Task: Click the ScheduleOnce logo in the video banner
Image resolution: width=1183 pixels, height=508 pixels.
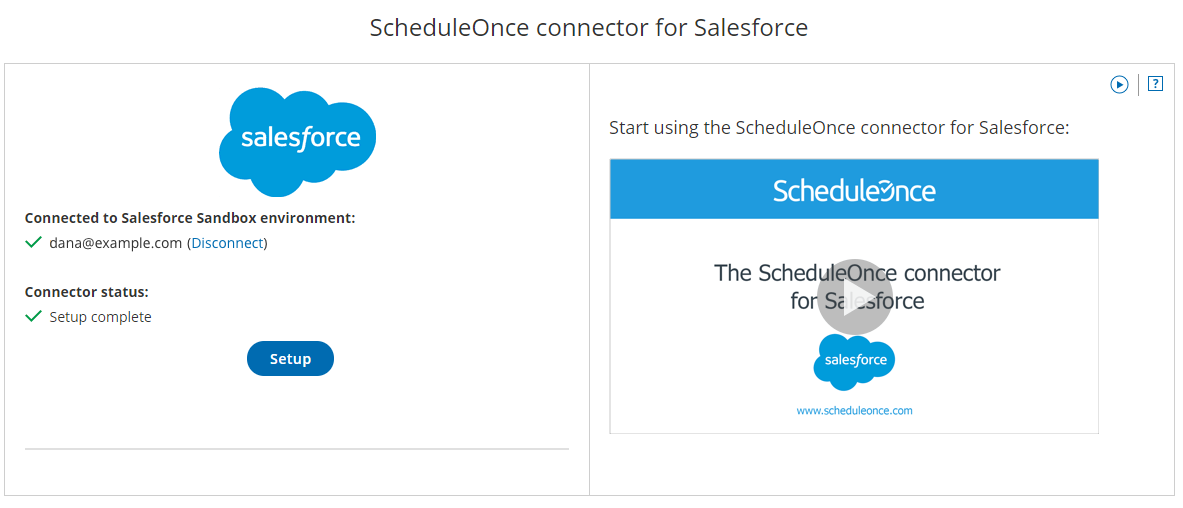Action: (x=854, y=190)
